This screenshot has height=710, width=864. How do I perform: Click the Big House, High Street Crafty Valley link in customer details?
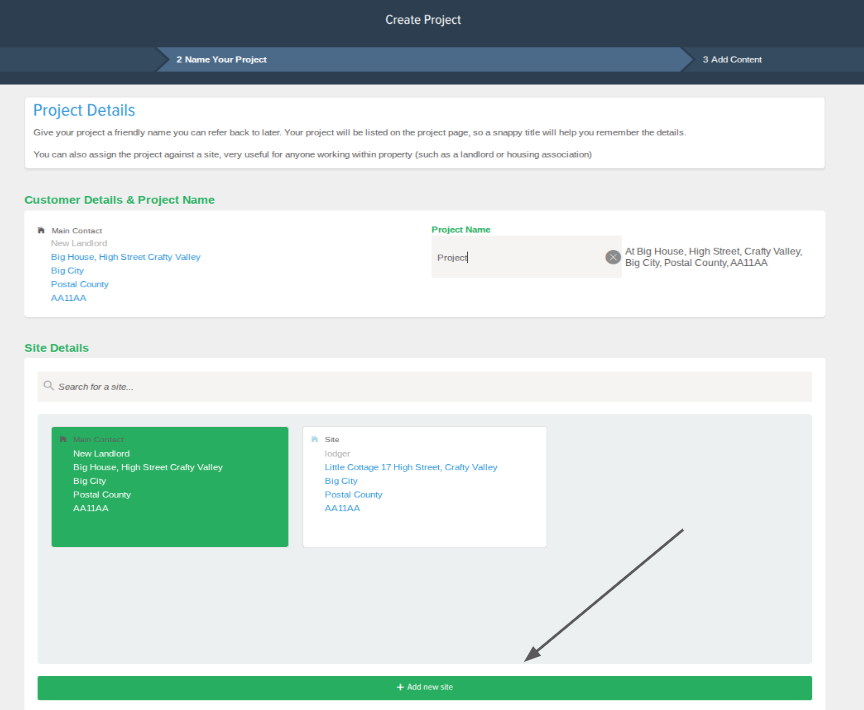pos(126,257)
